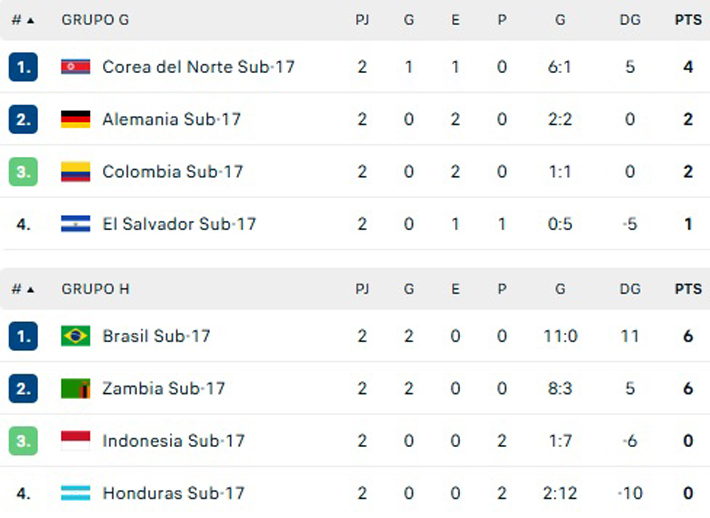Click Colombia's green position 3 badge
The image size is (710, 518).
(23, 172)
